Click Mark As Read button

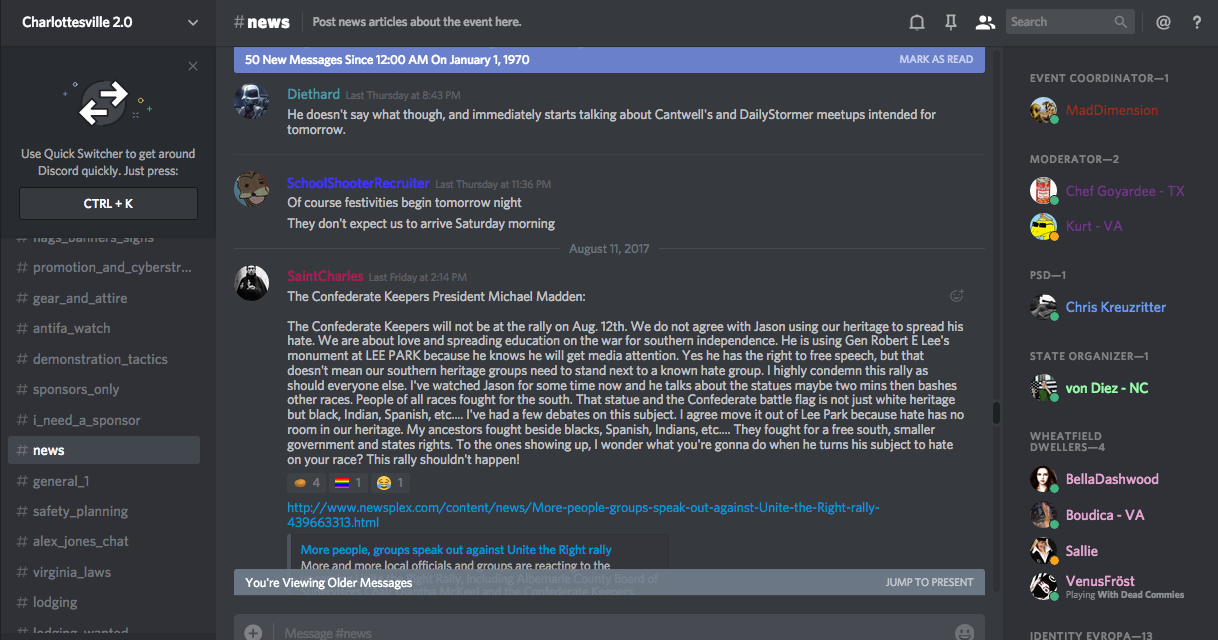(936, 59)
